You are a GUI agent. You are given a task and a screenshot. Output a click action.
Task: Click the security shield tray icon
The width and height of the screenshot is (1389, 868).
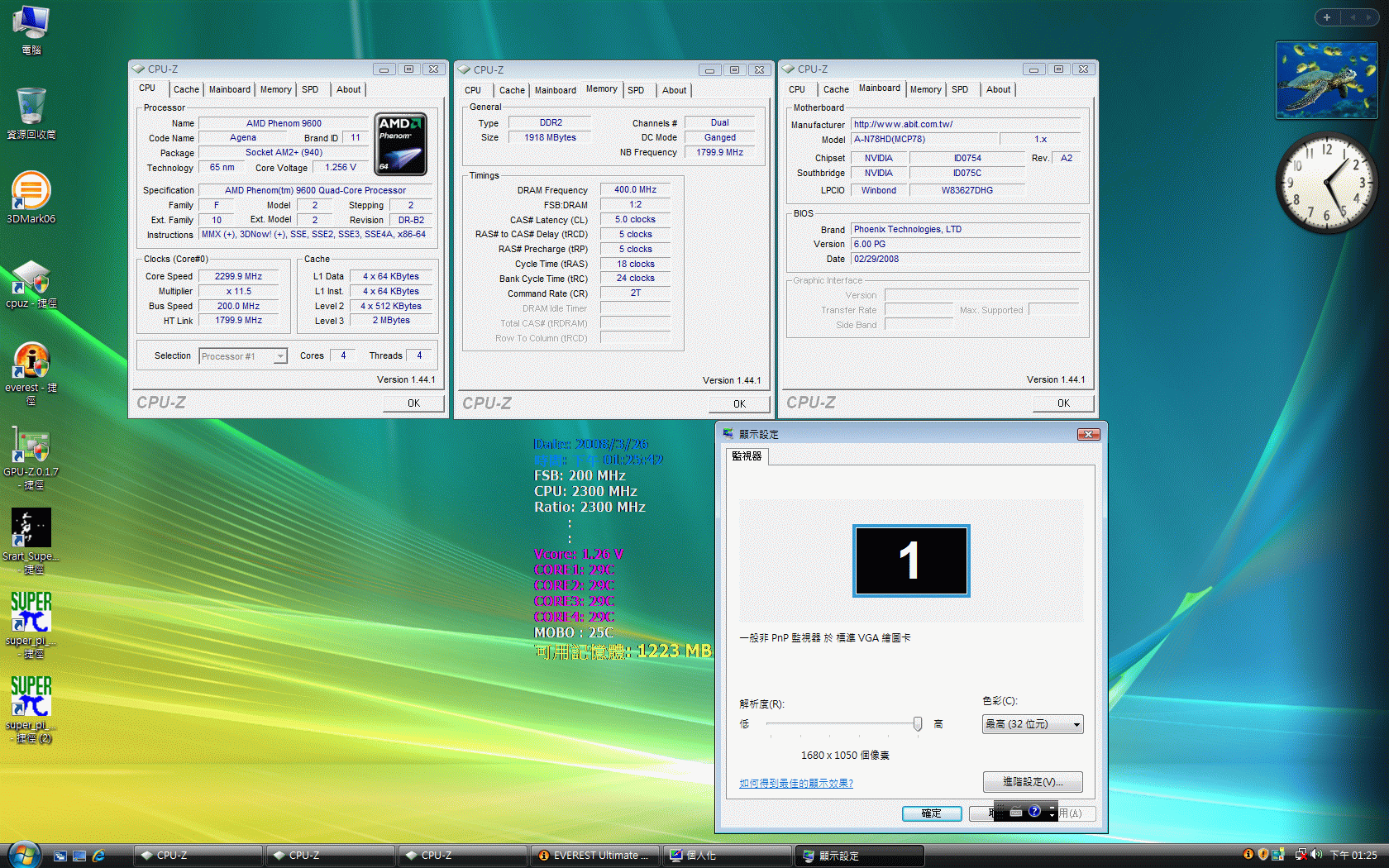[x=1263, y=855]
